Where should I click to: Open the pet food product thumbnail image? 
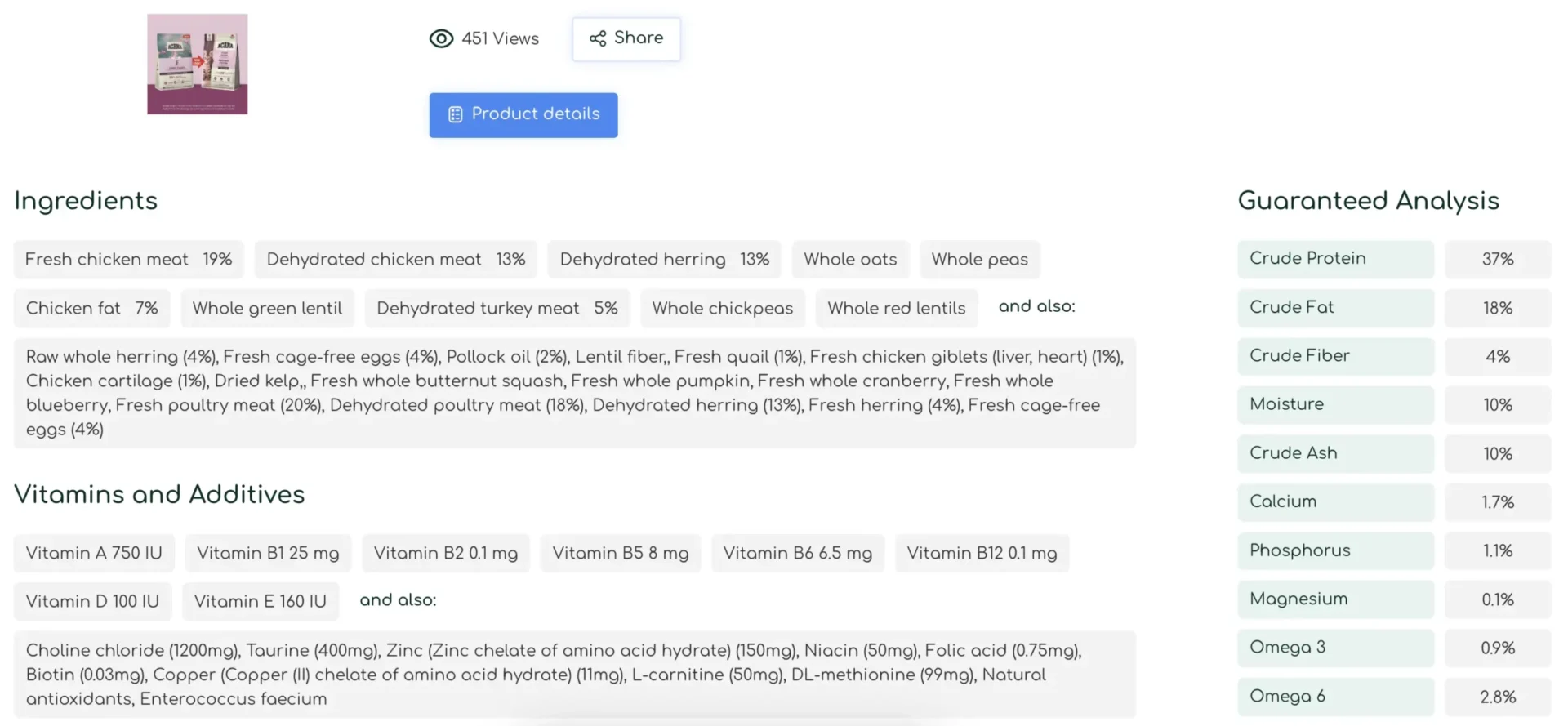198,64
